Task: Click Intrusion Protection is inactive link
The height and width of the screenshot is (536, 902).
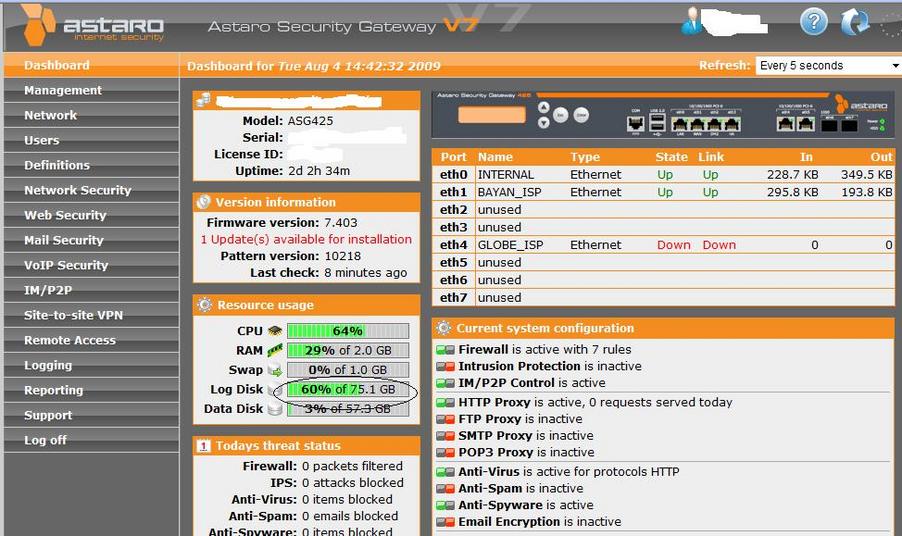Action: [550, 366]
